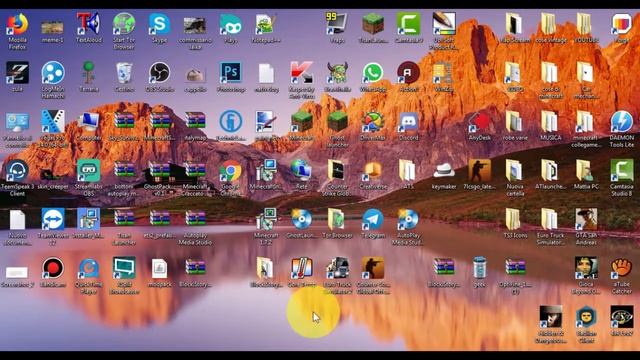Launch TextAloud from the desktop
Image resolution: width=640 pixels, height=360 pixels.
pyautogui.click(x=88, y=24)
